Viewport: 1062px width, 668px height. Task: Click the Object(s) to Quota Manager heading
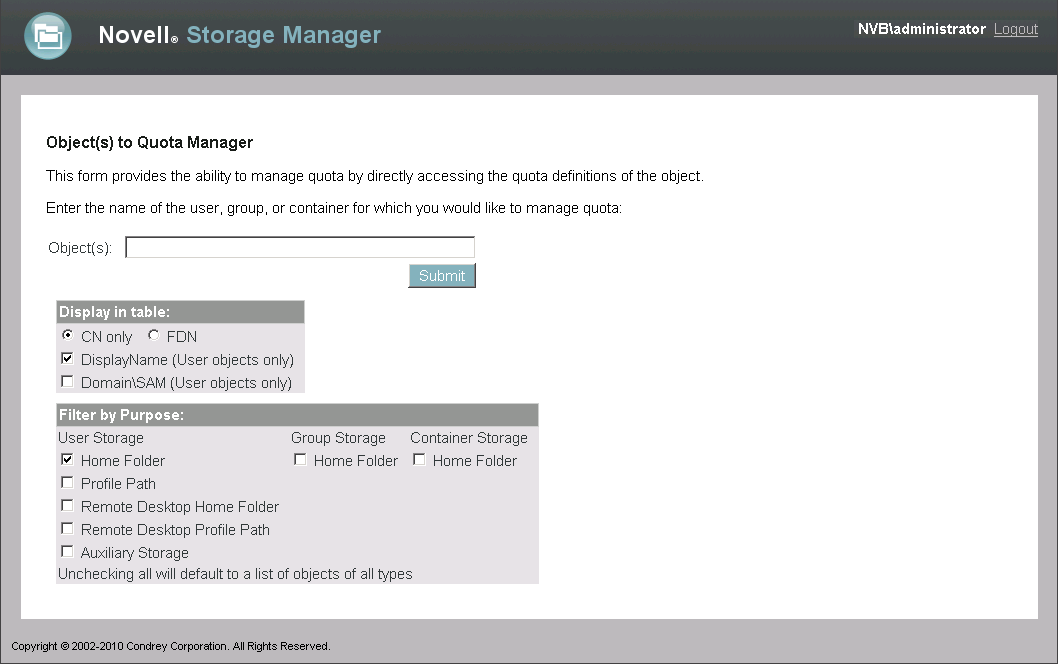[x=149, y=143]
